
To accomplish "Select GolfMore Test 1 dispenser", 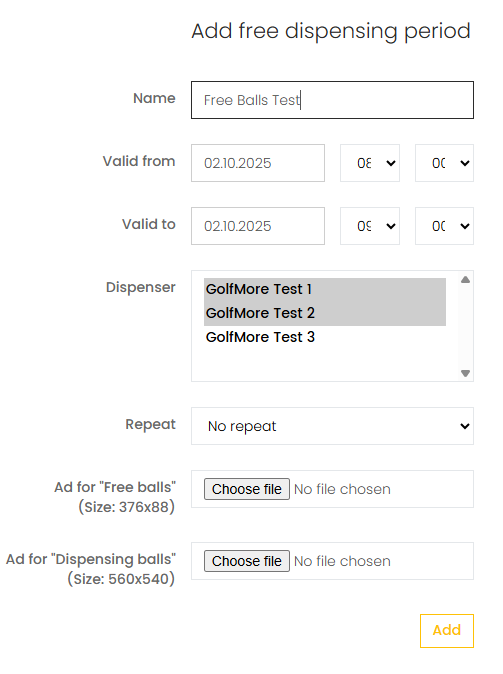I will click(325, 289).
